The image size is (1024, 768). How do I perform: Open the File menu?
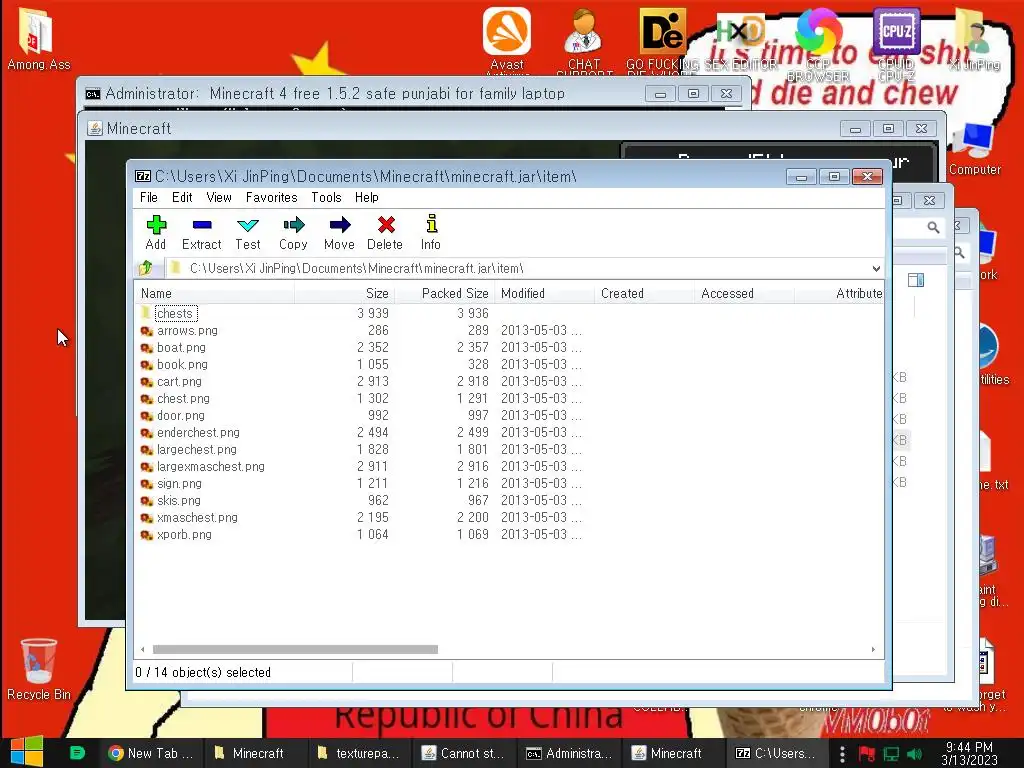[x=148, y=197]
